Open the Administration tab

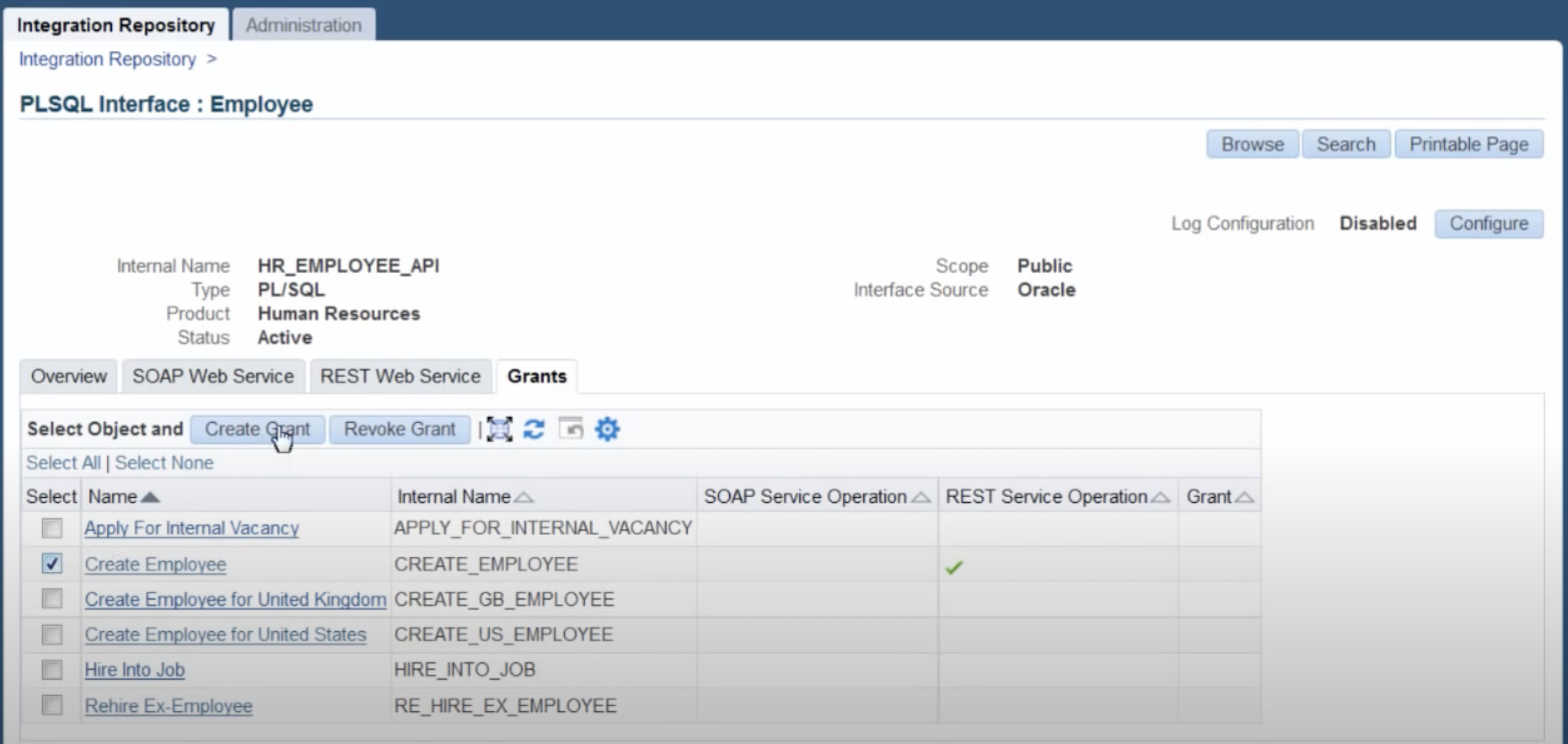303,25
